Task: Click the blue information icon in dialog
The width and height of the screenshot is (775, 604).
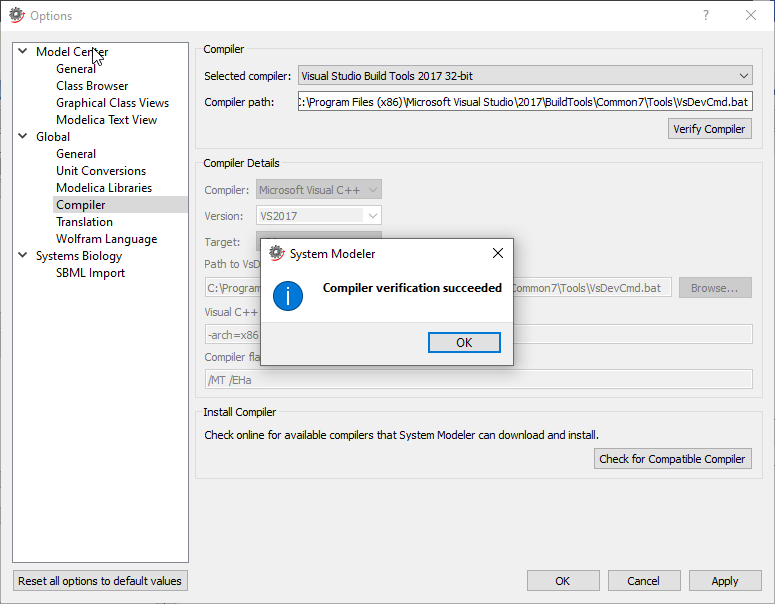Action: (x=288, y=296)
